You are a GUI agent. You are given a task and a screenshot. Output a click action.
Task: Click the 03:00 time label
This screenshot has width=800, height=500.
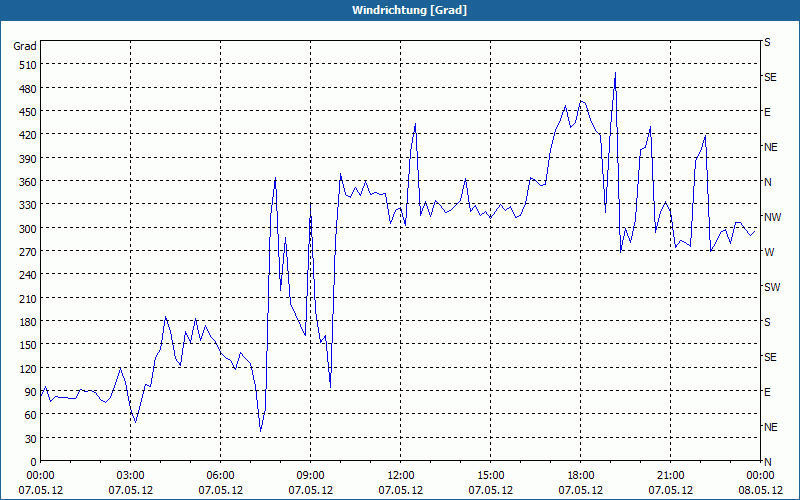[131, 476]
